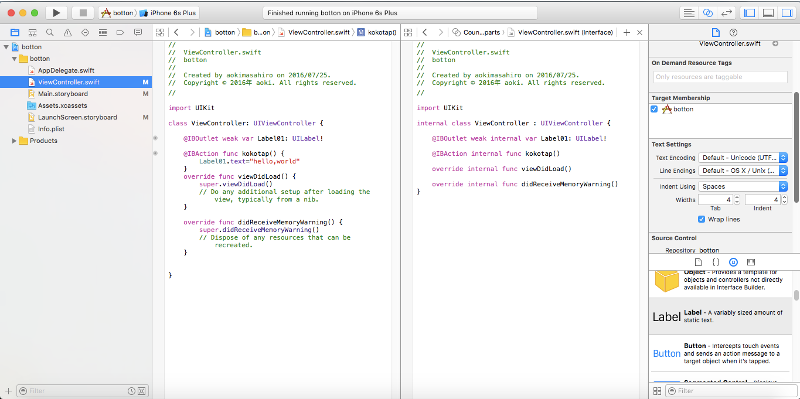Screen dimensions: 800x399
Task: Open the botton project jump bar segment
Action: [x=220, y=32]
